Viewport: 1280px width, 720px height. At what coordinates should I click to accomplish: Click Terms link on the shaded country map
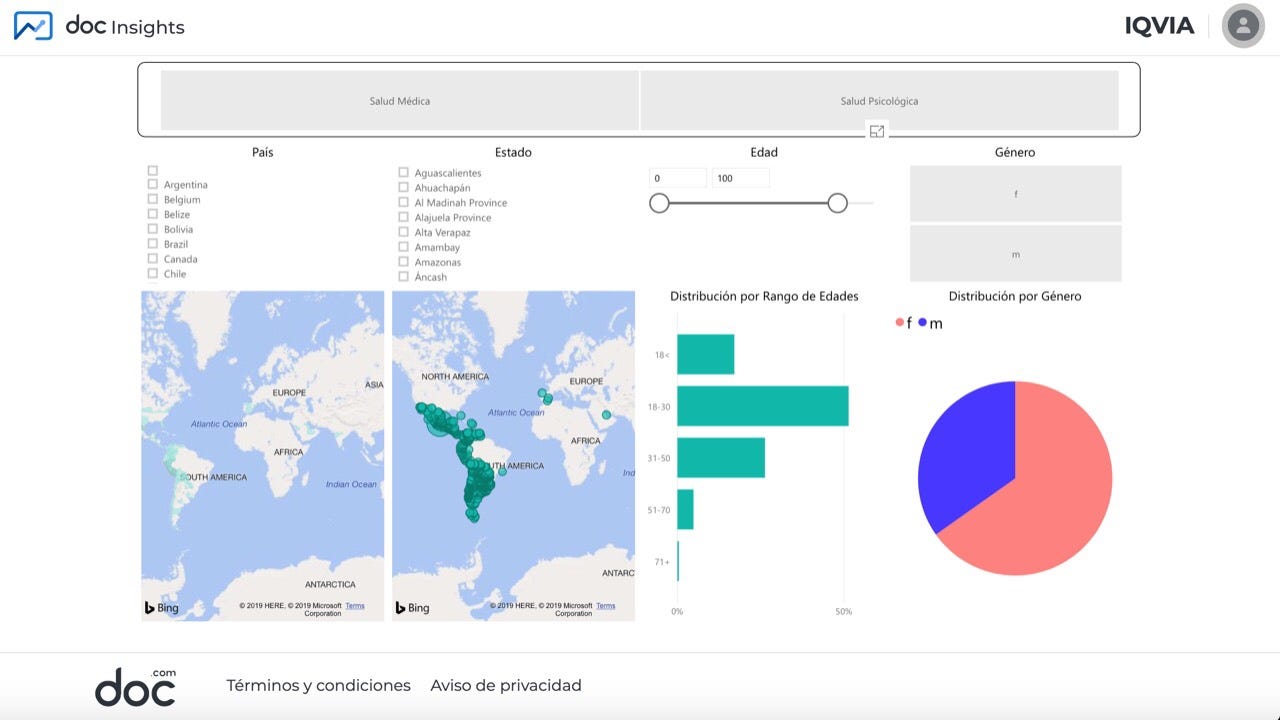355,606
